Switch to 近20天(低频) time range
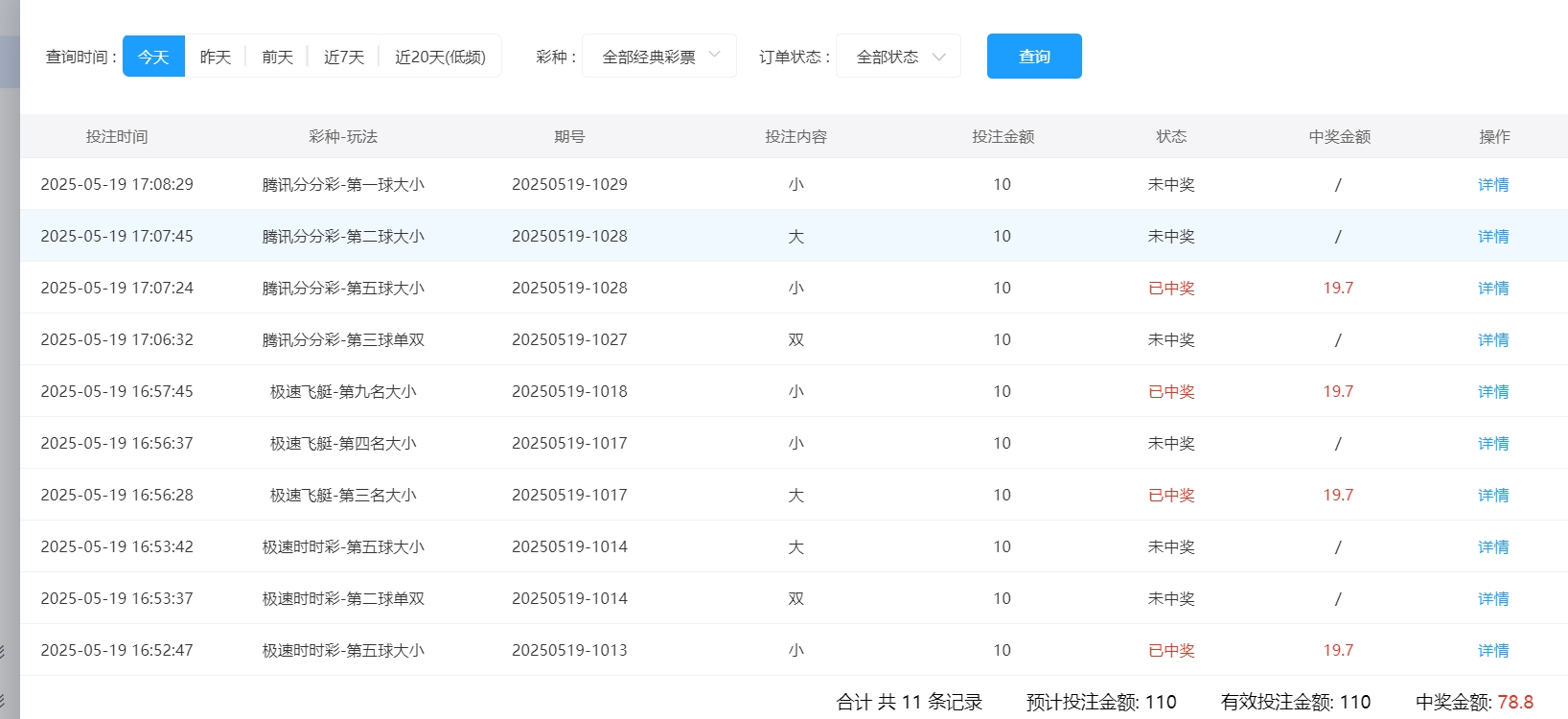Viewport: 1568px width, 719px height. click(x=440, y=57)
